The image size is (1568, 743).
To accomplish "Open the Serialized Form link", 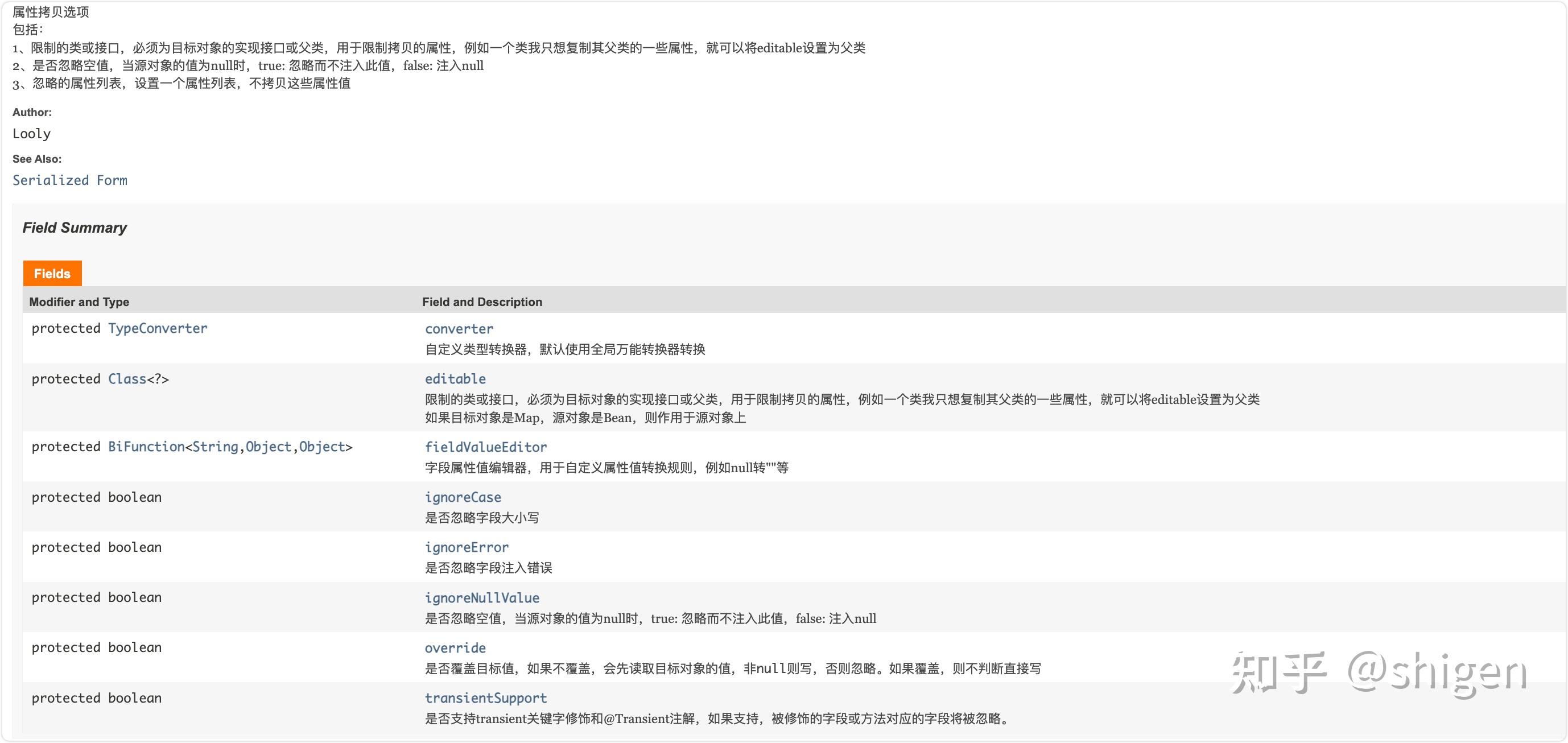I will click(x=69, y=180).
